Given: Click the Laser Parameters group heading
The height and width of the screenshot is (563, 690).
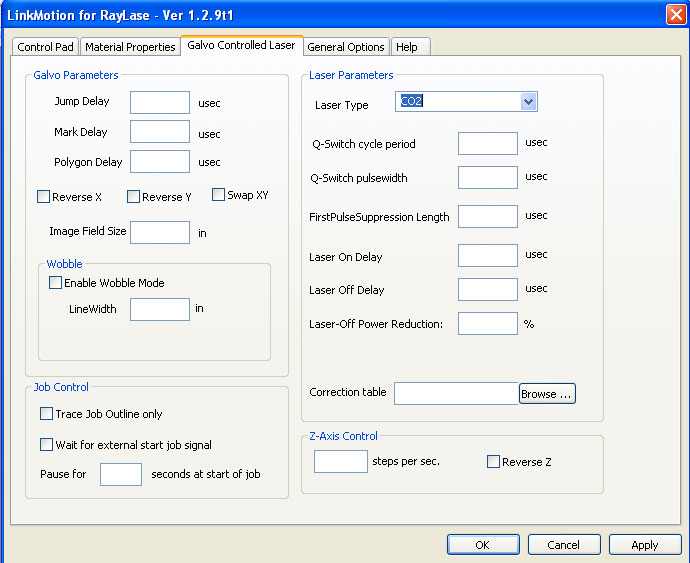Looking at the screenshot, I should [351, 75].
